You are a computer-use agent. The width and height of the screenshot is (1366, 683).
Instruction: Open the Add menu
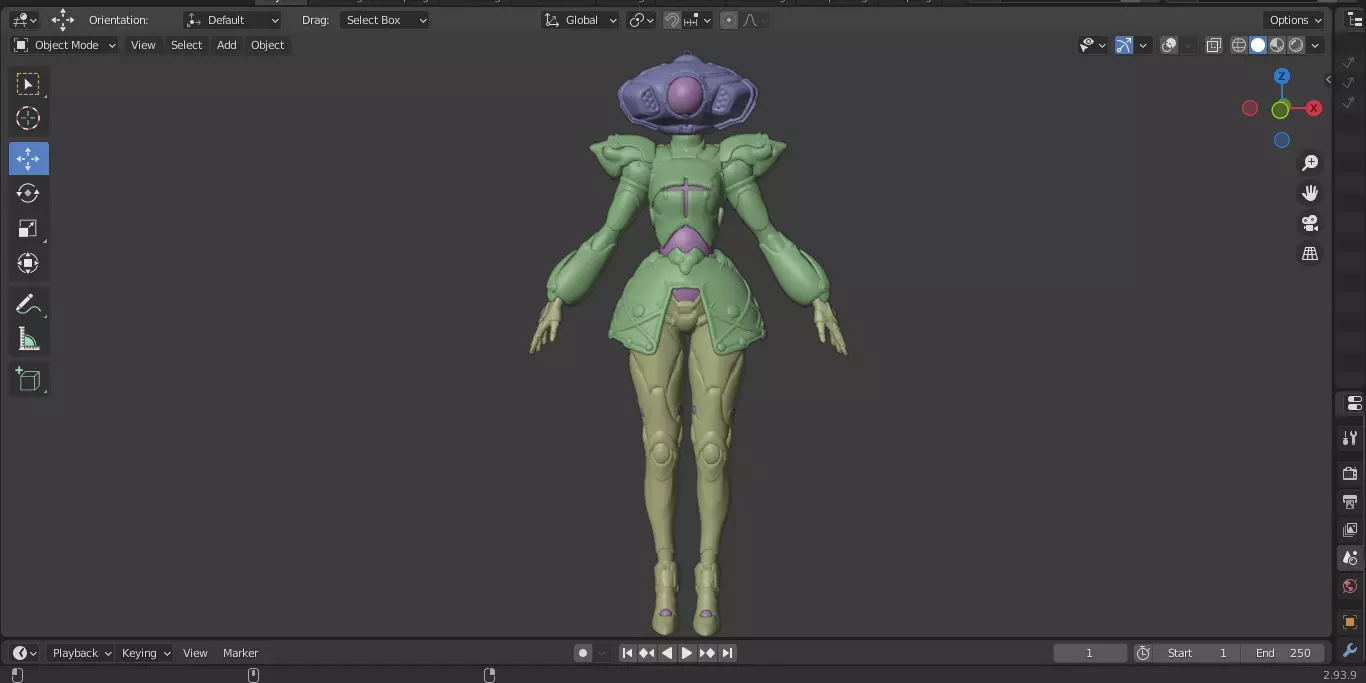tap(227, 45)
